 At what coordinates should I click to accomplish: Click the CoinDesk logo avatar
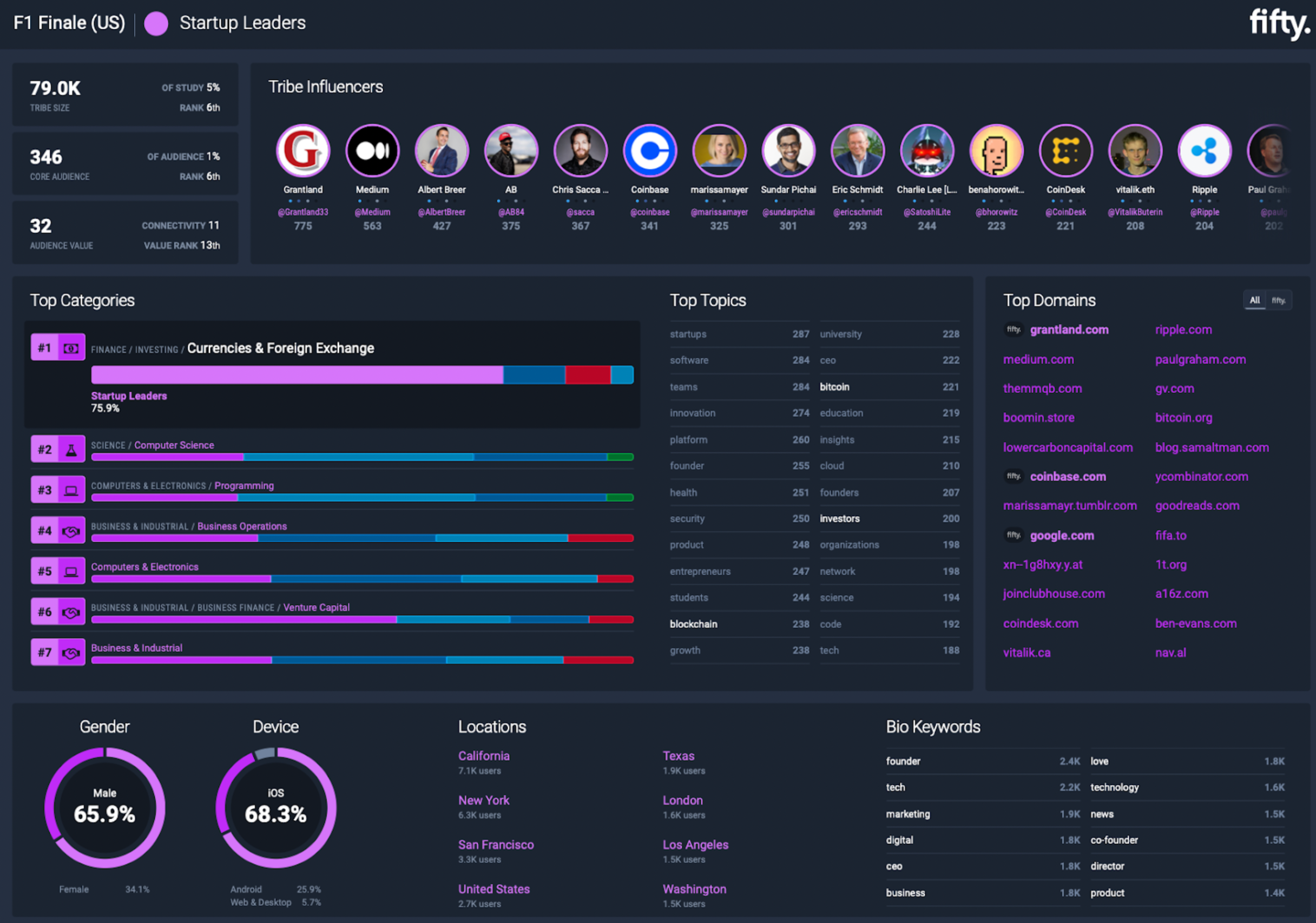tap(1065, 151)
